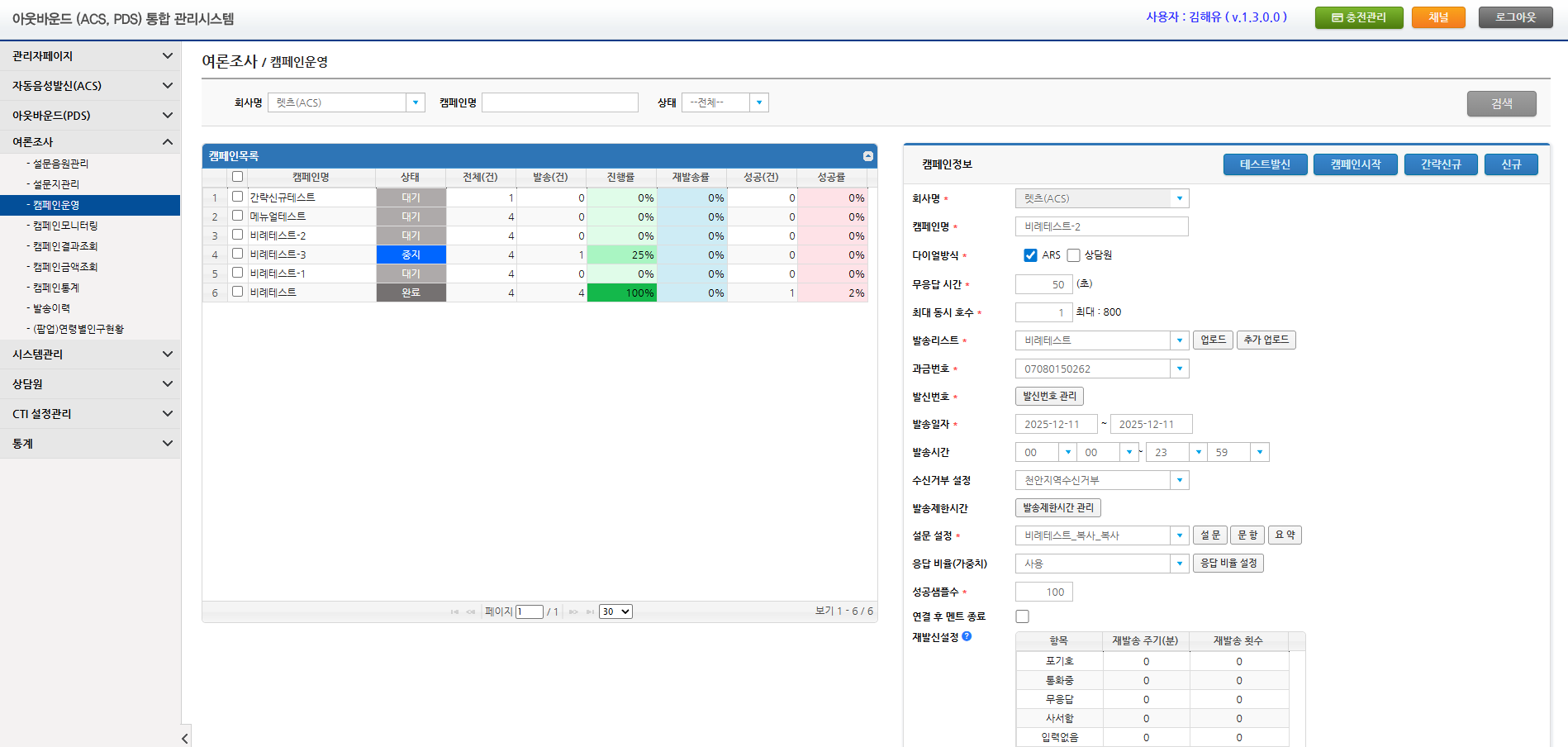The height and width of the screenshot is (747, 1568).
Task: Go to the next page in the grid pager
Action: (x=573, y=612)
